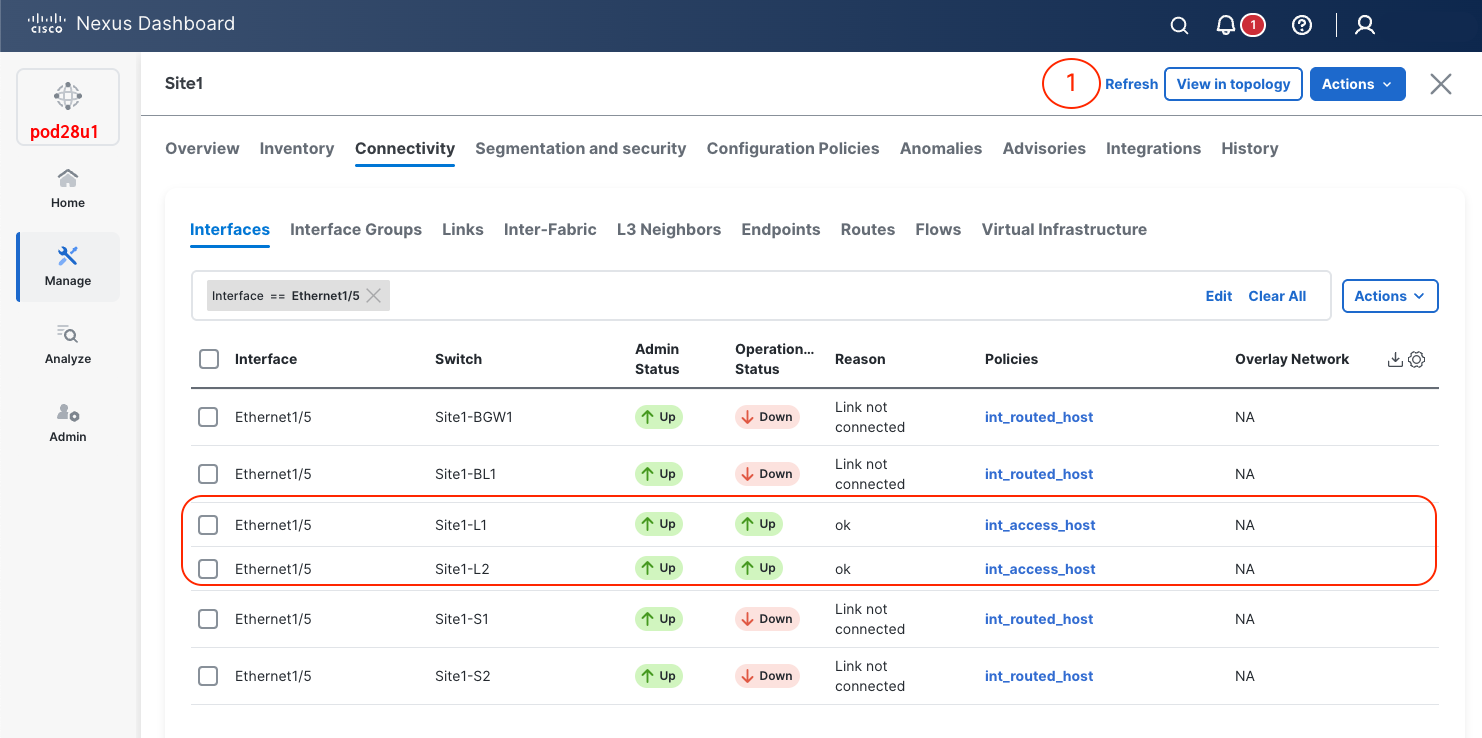Go to Home in the sidebar
This screenshot has height=738, width=1482.
click(x=68, y=188)
